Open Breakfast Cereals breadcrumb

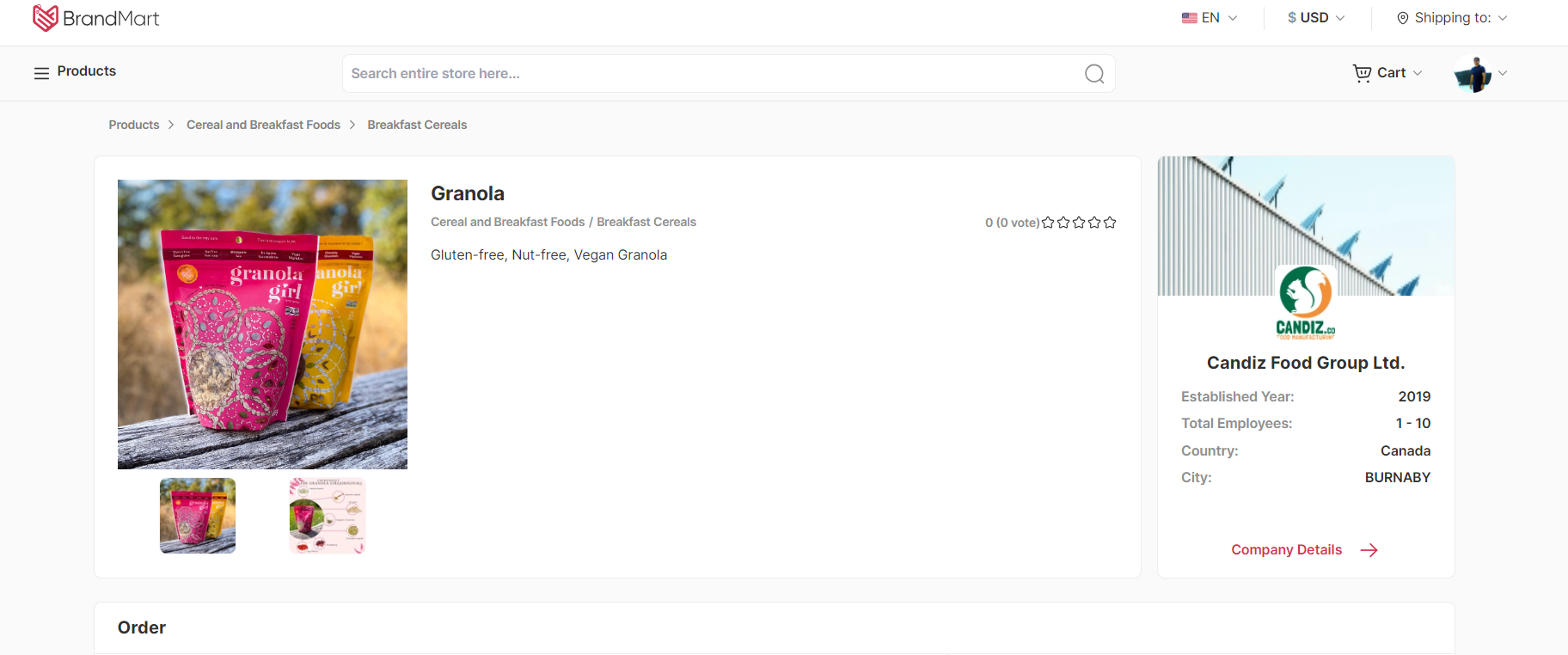417,125
